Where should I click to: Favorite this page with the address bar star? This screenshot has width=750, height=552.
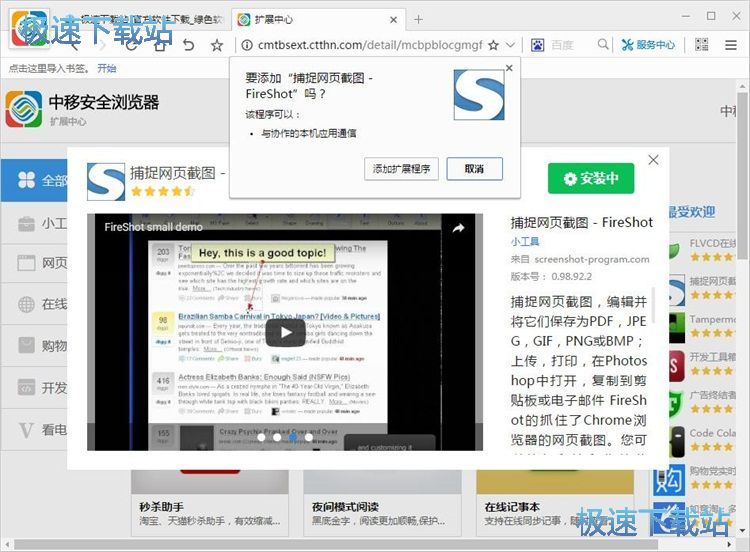494,45
